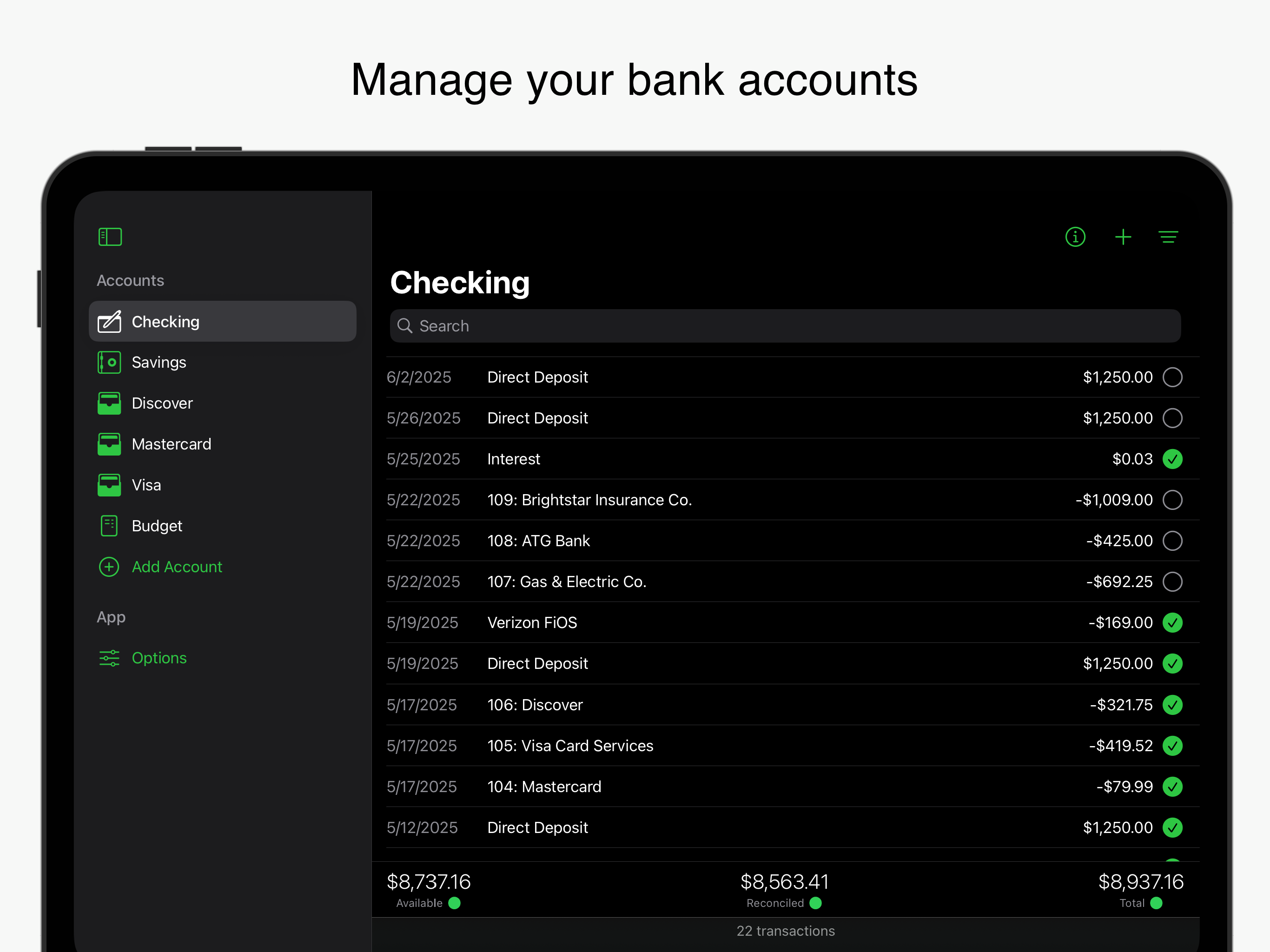
Task: Click the Mastercard card icon
Action: (x=109, y=444)
